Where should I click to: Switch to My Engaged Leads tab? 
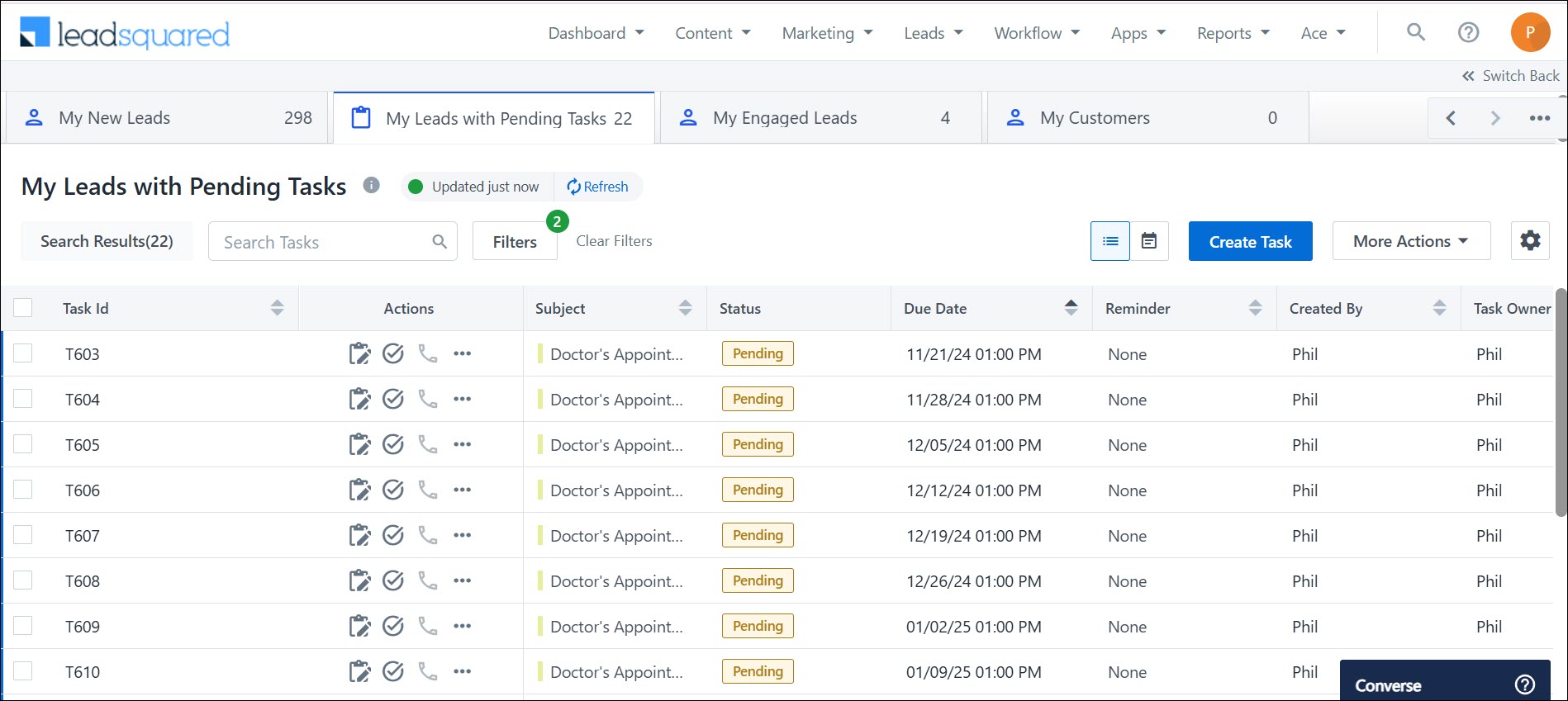[x=820, y=118]
